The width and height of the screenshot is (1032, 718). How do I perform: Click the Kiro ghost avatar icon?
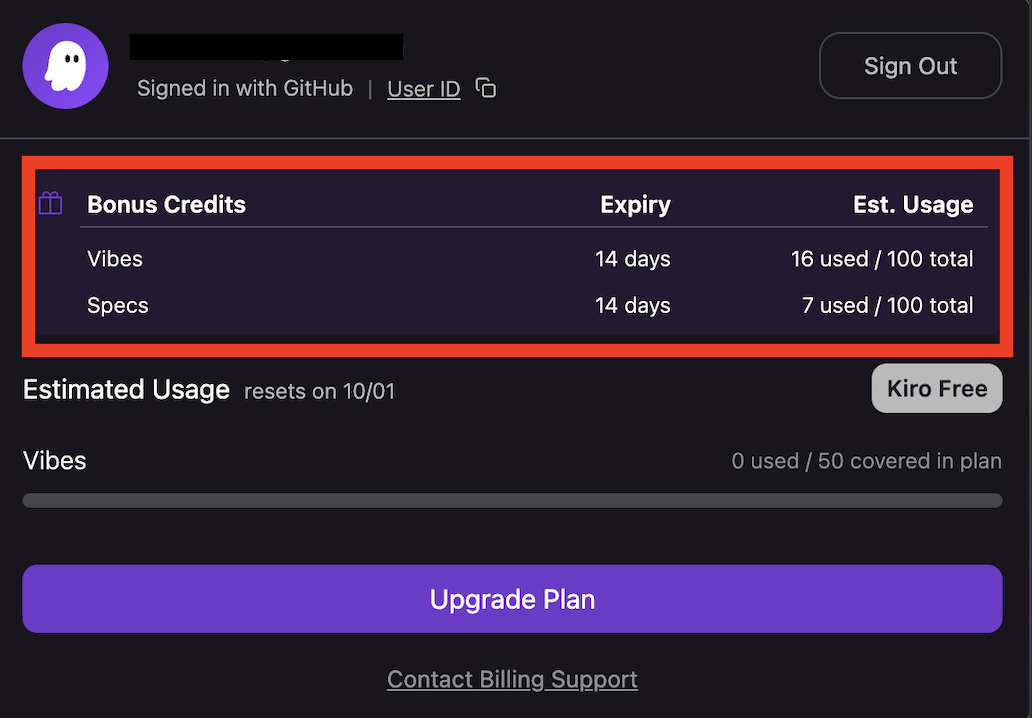pos(65,66)
